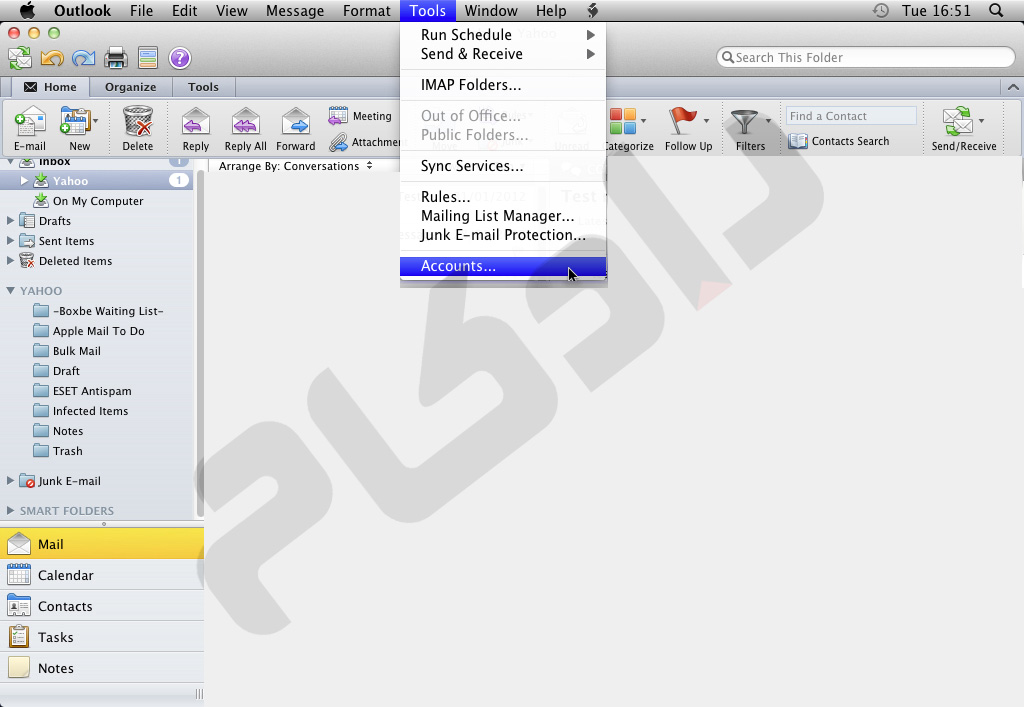
Task: Collapse the YAHOO folder group
Action: (11, 291)
